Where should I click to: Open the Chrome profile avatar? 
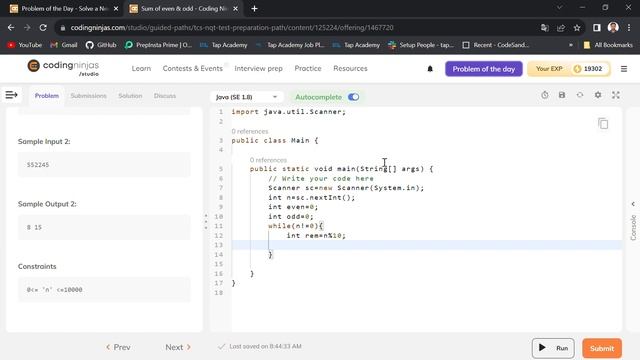pos(613,27)
